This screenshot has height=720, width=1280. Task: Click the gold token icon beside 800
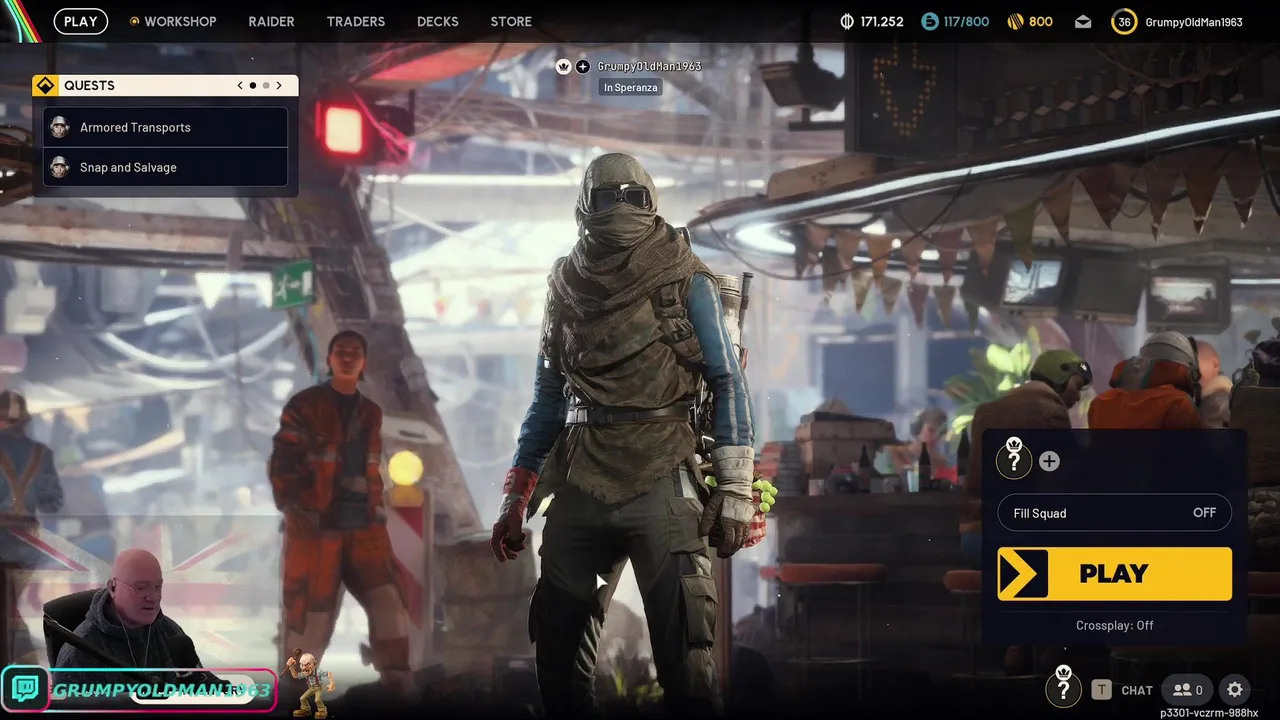pos(1014,21)
